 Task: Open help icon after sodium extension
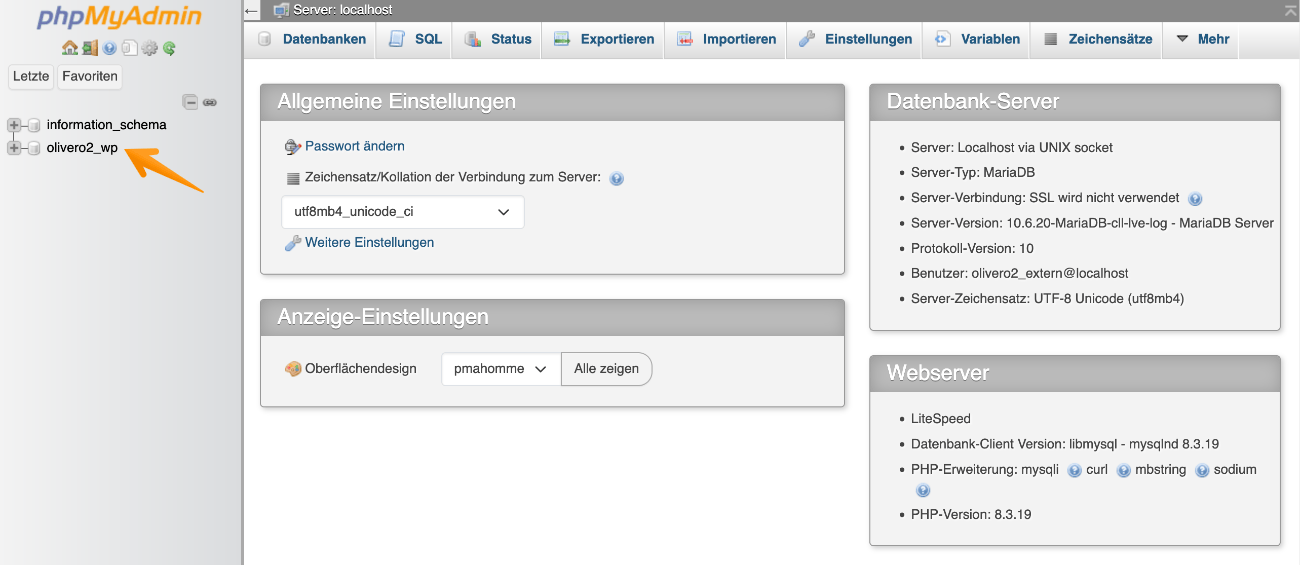pyautogui.click(x=922, y=491)
